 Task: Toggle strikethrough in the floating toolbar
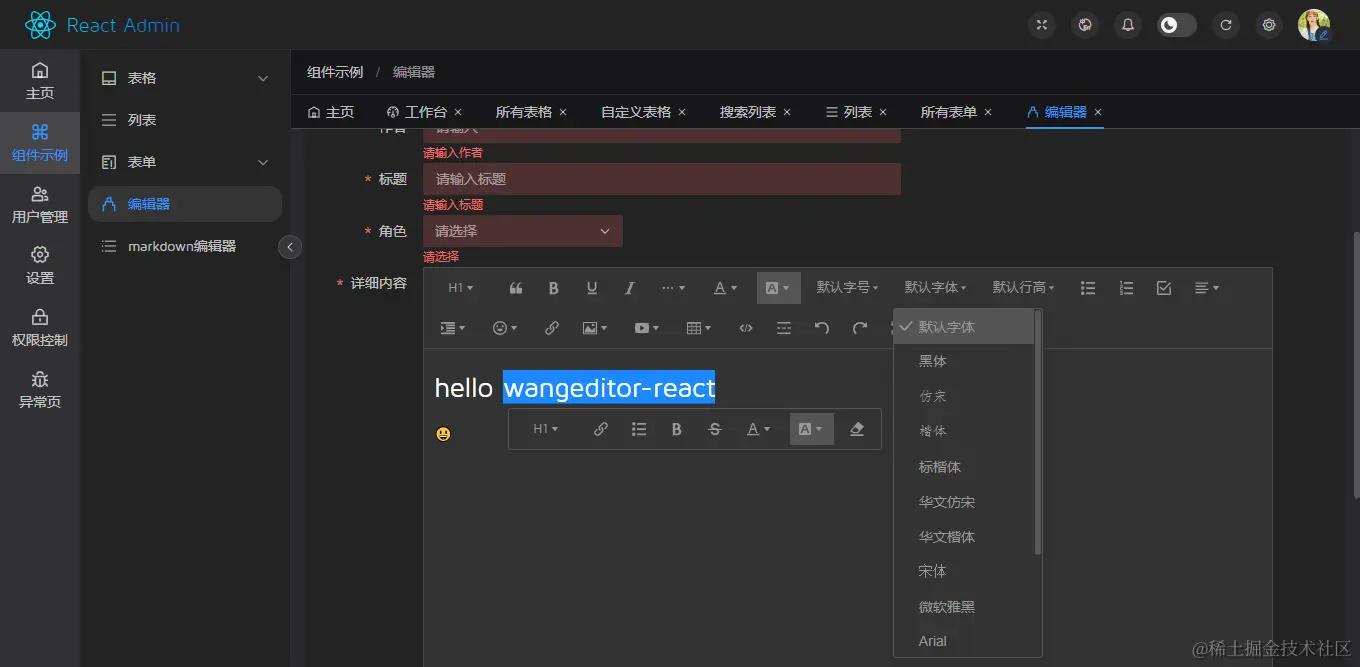tap(714, 428)
